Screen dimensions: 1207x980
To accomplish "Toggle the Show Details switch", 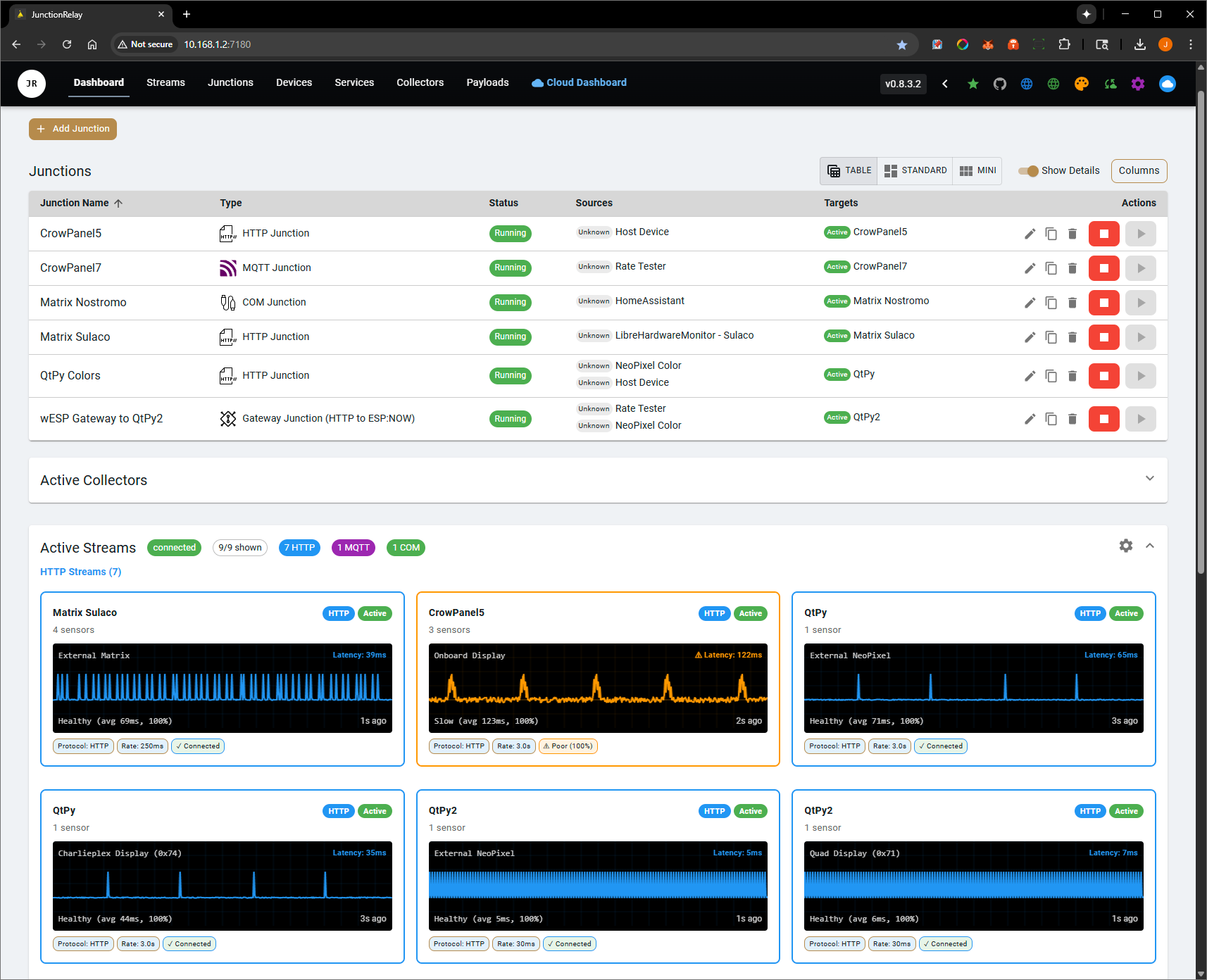I will coord(1029,171).
